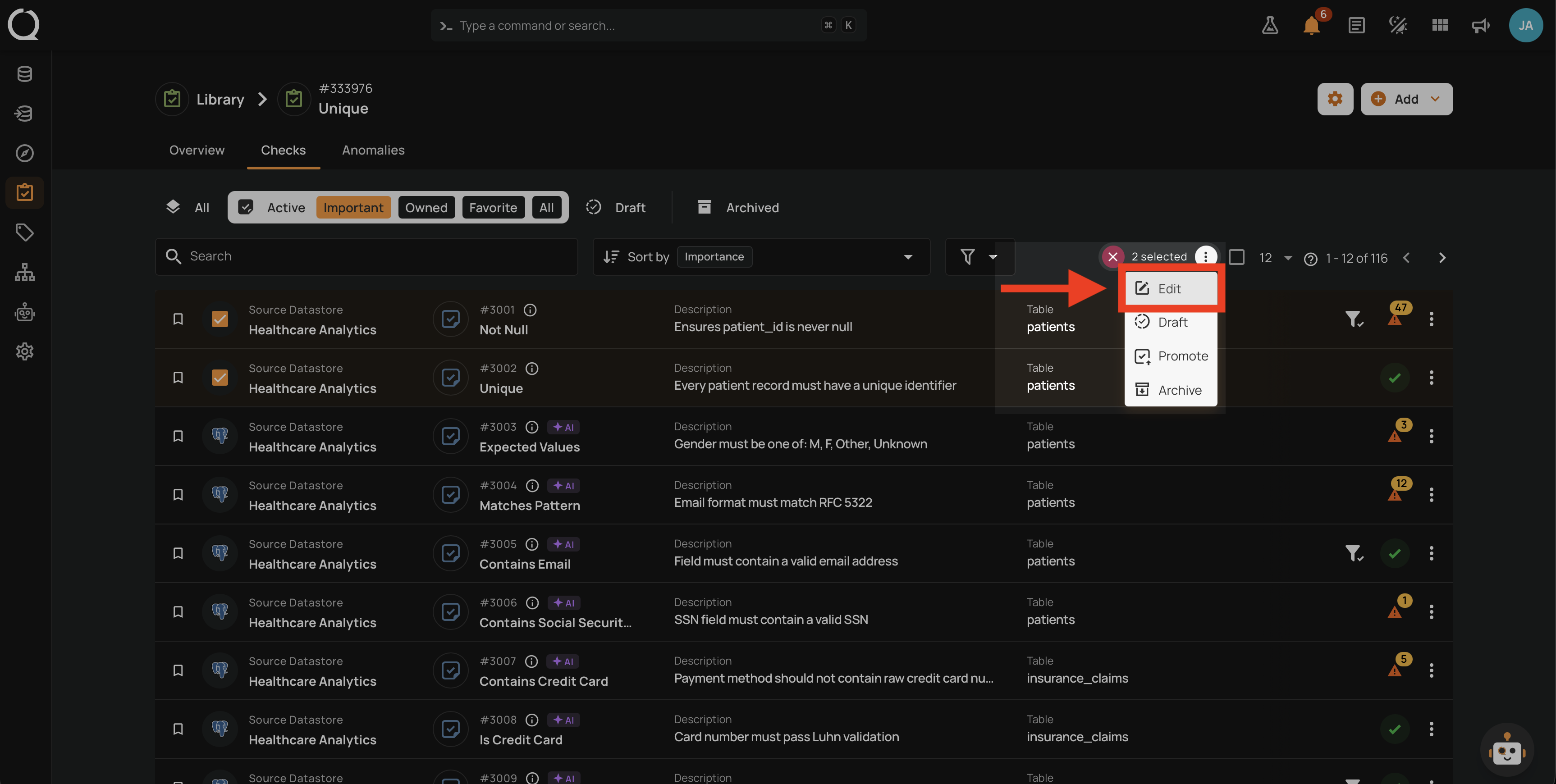Viewport: 1556px width, 784px height.
Task: Open the enrichment datastores icon in sidebar
Action: pyautogui.click(x=24, y=113)
